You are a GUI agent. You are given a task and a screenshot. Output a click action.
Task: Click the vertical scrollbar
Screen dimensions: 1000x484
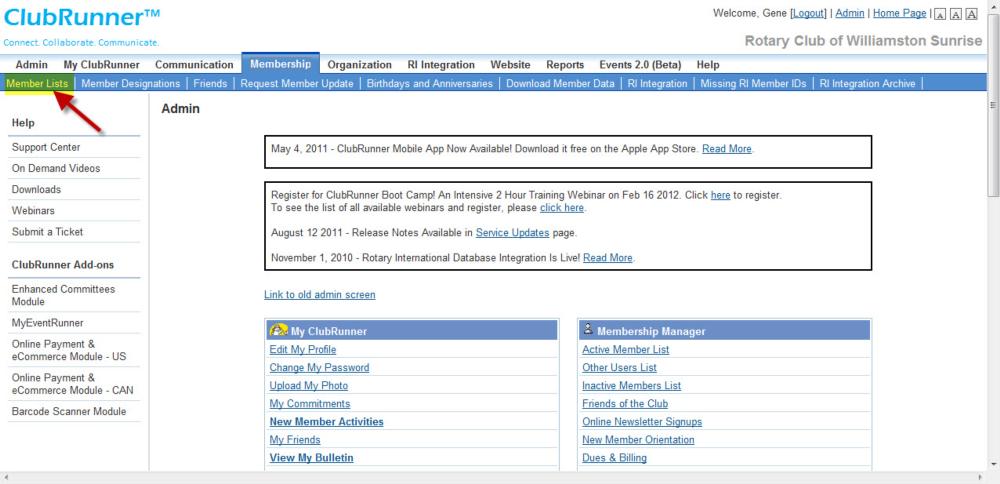pos(994,105)
